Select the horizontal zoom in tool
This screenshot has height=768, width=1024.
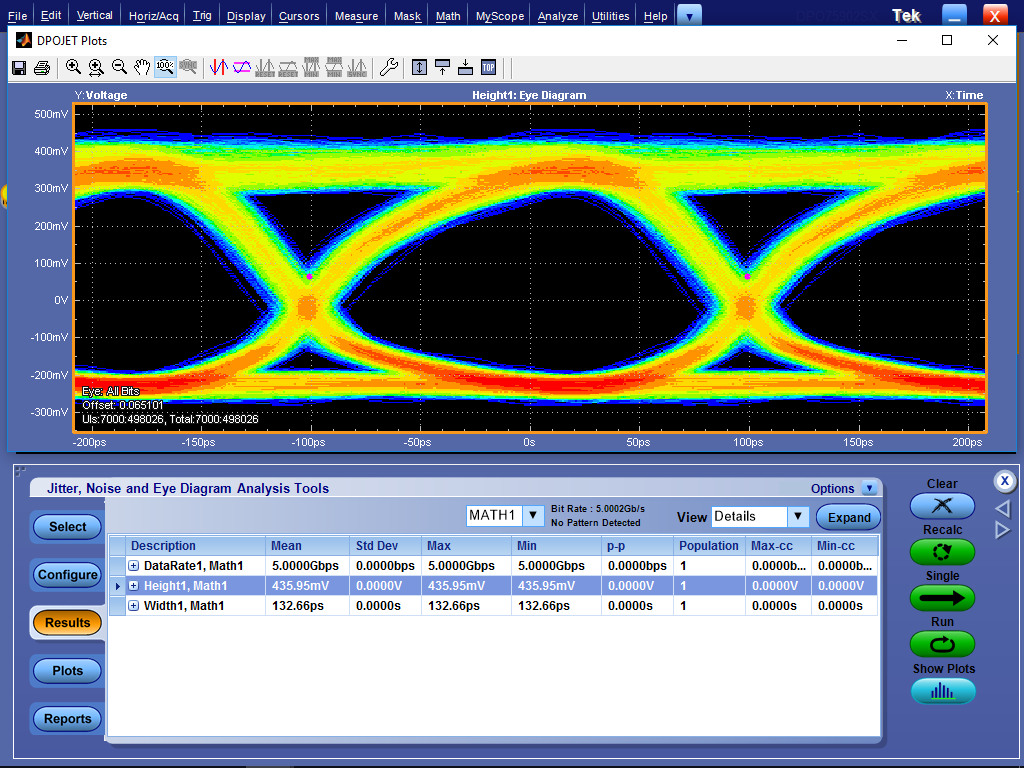click(x=96, y=67)
